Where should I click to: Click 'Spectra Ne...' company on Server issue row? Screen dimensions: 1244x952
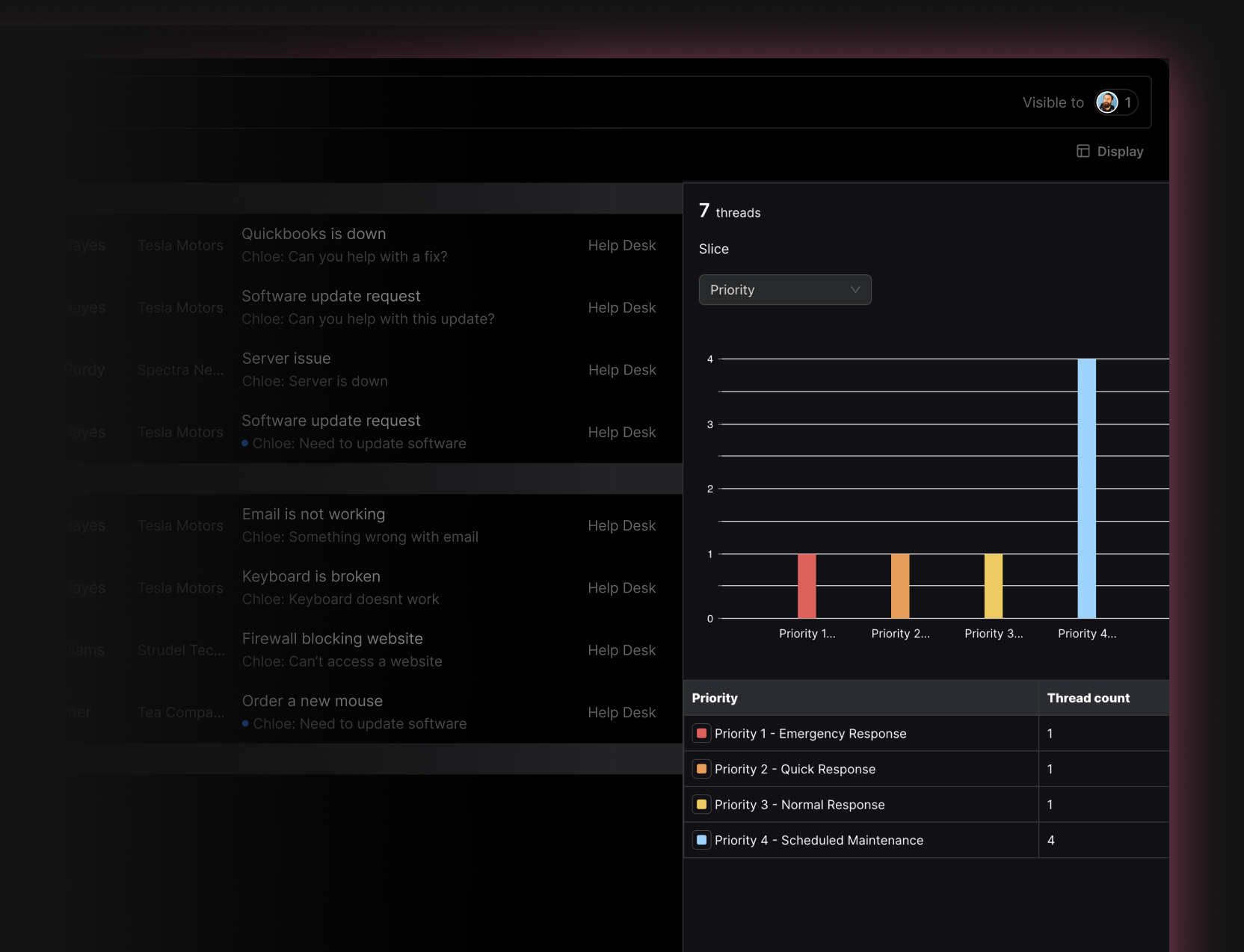pyautogui.click(x=180, y=370)
